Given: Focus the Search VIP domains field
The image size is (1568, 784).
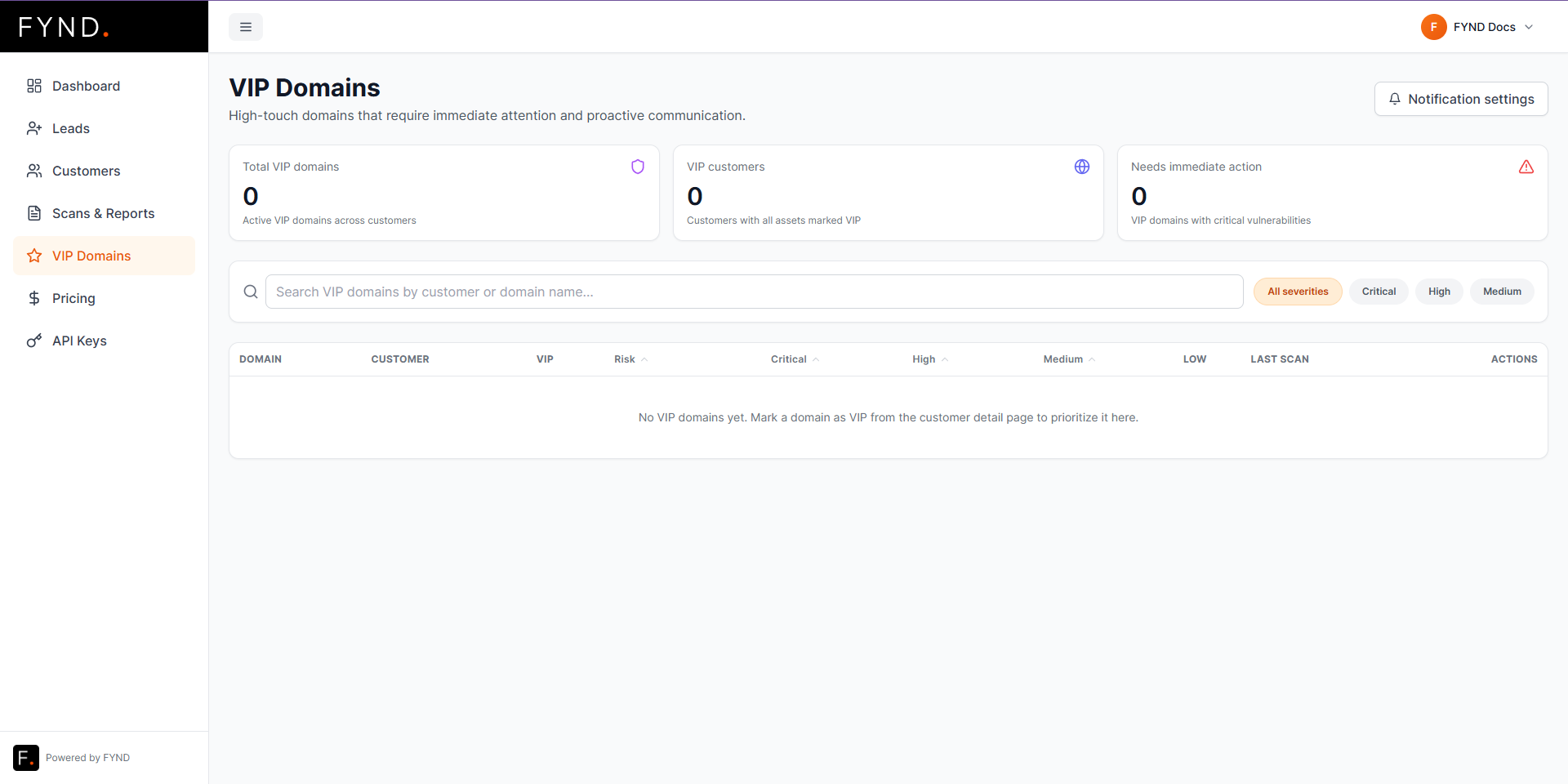Looking at the screenshot, I should point(753,292).
